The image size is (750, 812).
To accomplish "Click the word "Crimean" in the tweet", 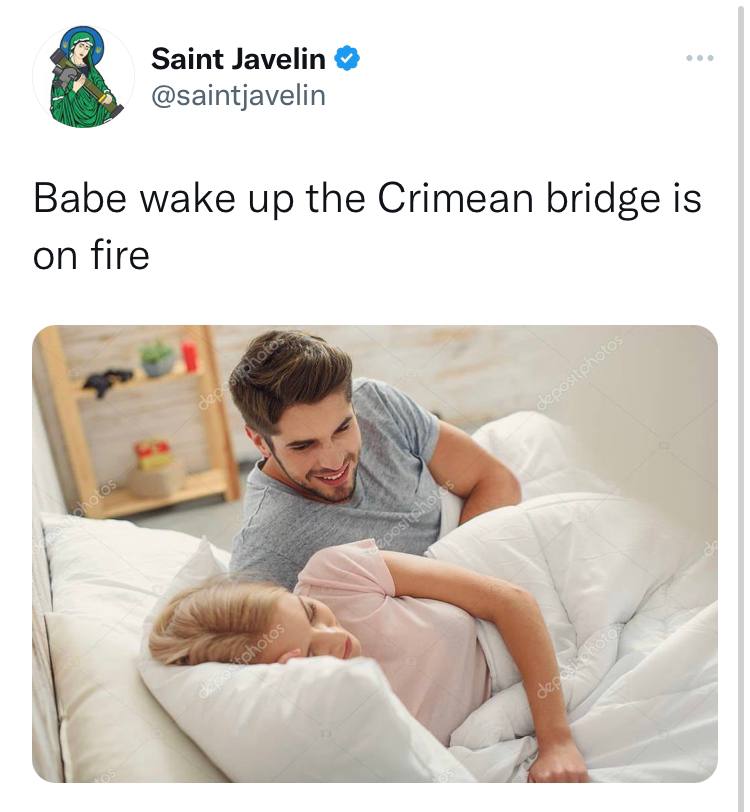I will coord(455,198).
